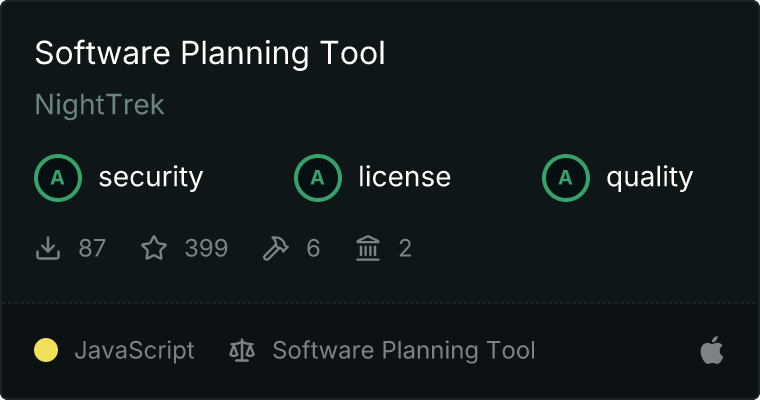
Task: Open the NightTrek author link
Action: [99, 105]
